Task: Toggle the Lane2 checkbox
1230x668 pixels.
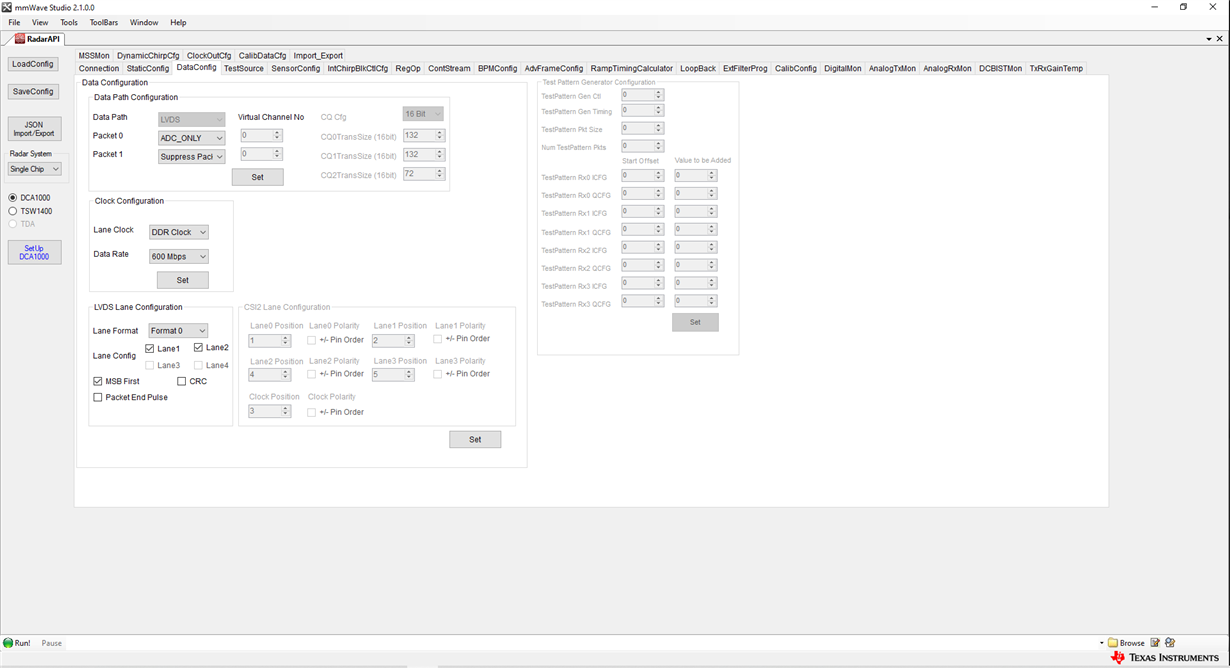Action: pos(198,348)
